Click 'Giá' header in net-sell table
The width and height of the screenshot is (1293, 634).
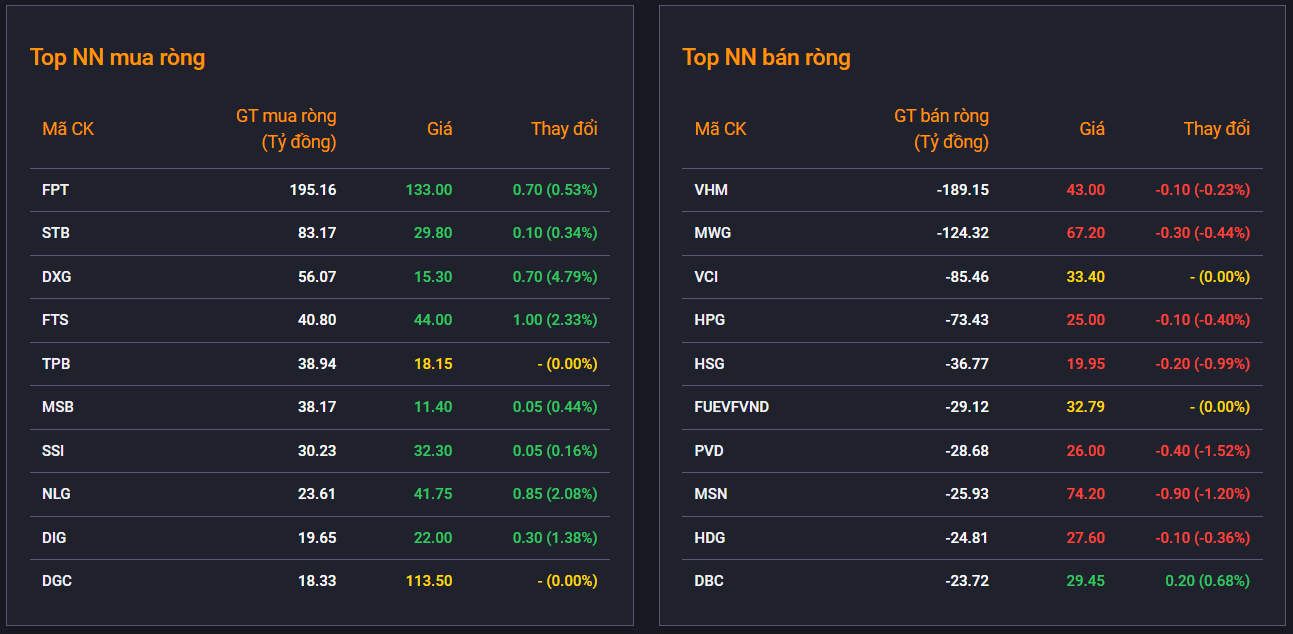point(1092,129)
